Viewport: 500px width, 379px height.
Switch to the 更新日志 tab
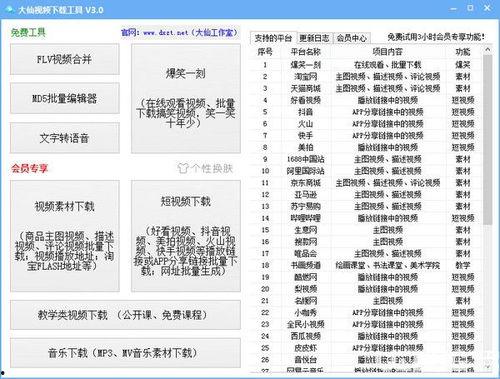point(314,38)
